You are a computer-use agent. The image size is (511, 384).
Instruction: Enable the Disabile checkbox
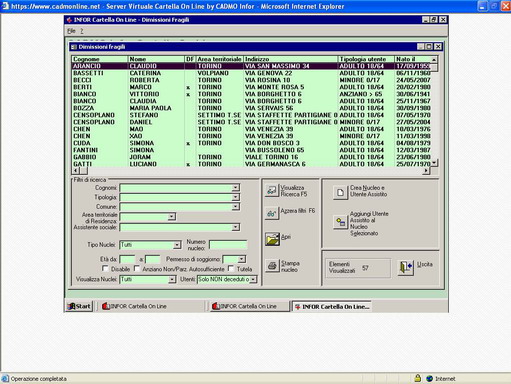point(105,268)
